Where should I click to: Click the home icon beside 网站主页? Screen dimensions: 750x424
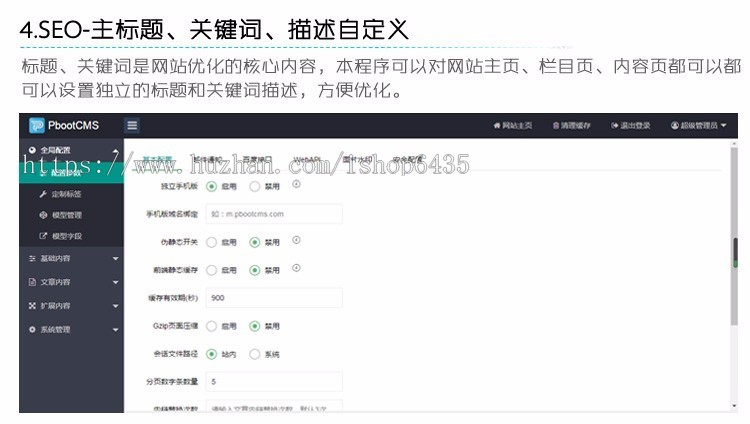click(496, 125)
